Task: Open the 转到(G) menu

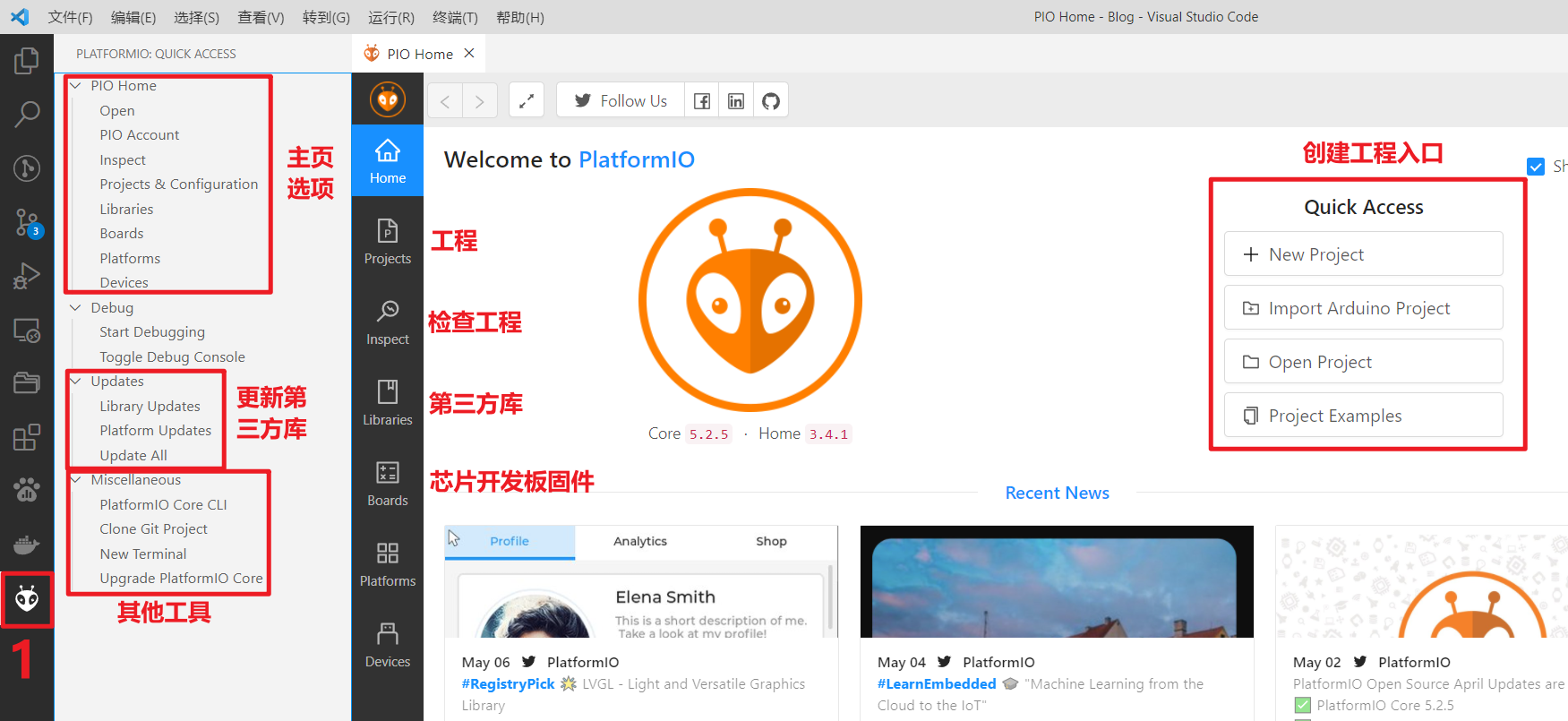Action: pyautogui.click(x=326, y=17)
